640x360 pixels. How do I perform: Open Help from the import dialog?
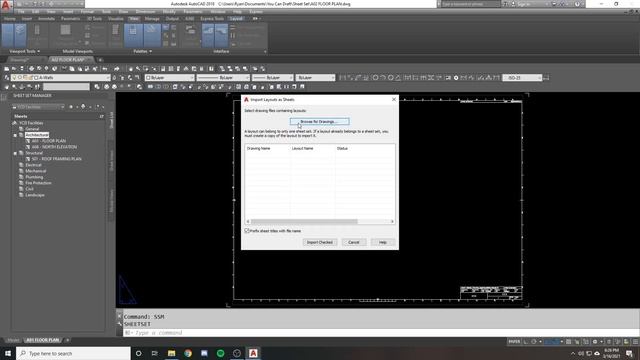tap(382, 242)
